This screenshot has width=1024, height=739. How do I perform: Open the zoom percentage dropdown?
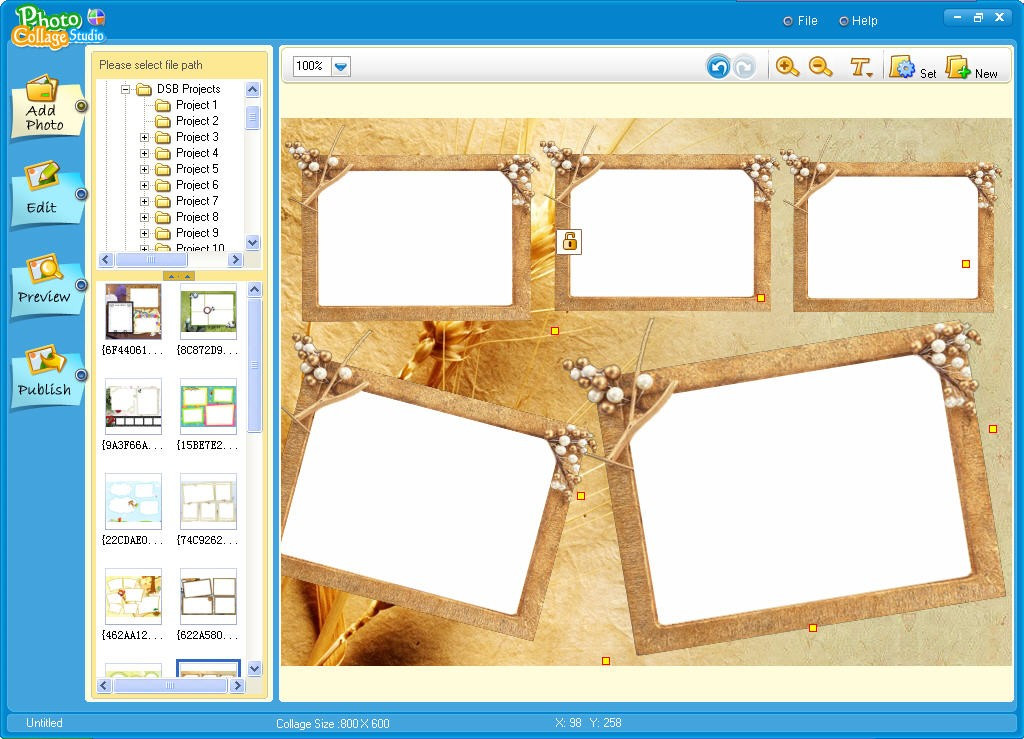point(341,66)
